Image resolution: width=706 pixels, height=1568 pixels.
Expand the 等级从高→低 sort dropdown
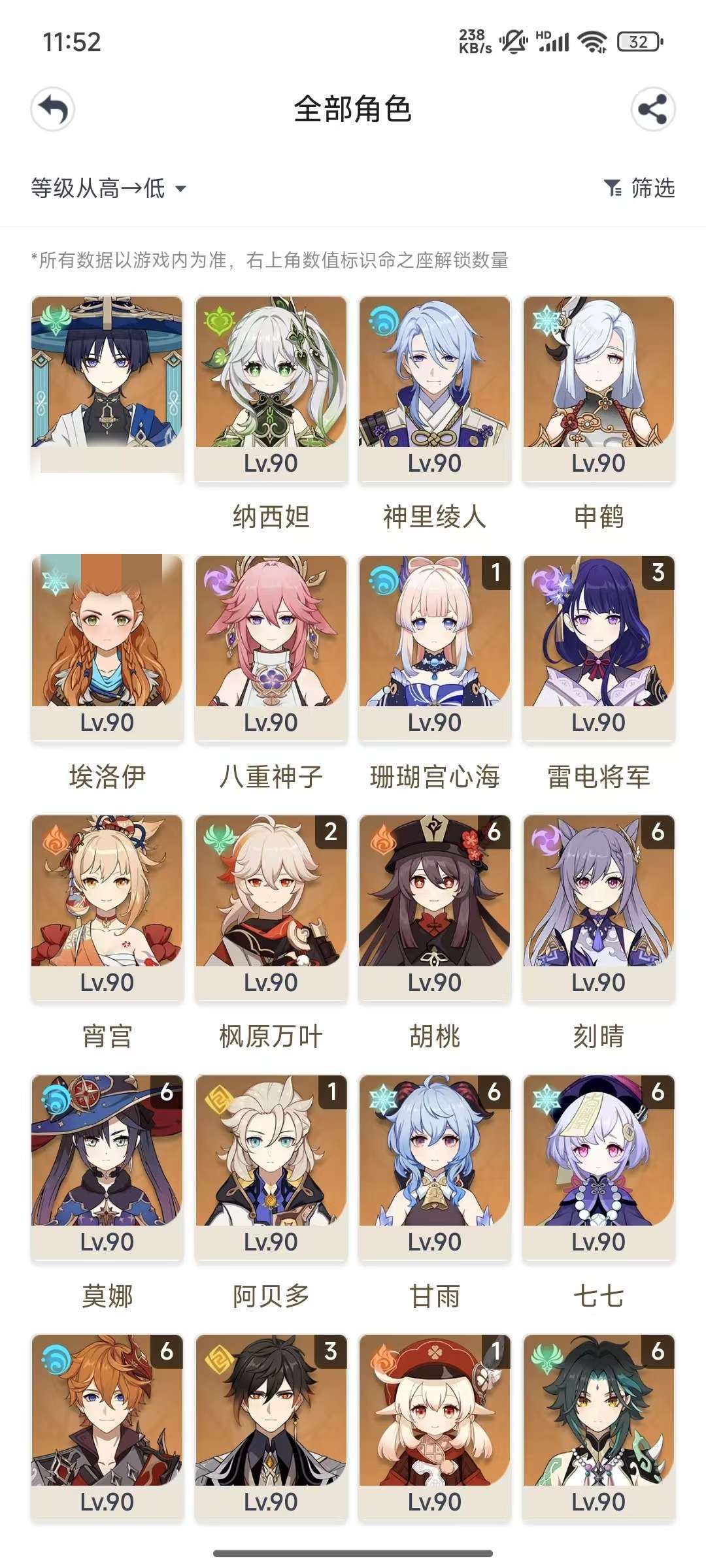click(x=109, y=188)
